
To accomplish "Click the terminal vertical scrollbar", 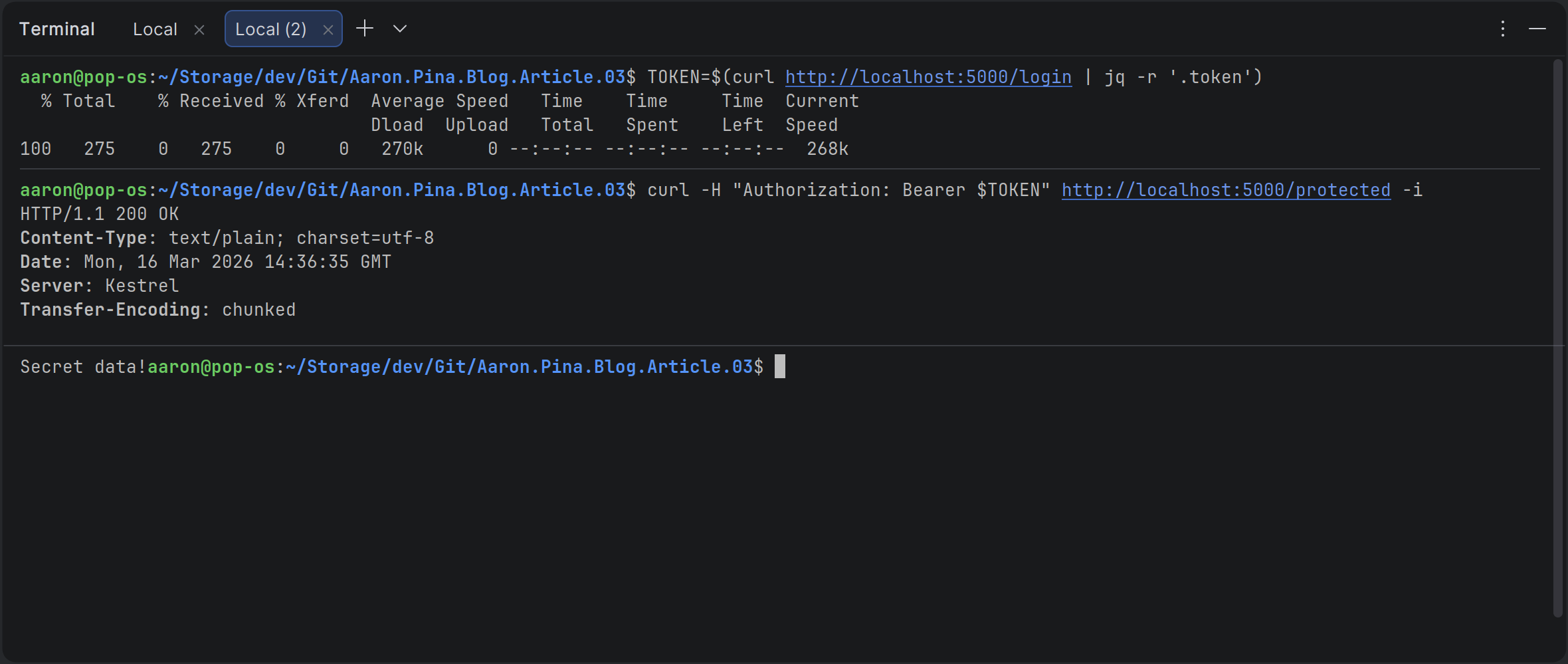I will coord(1557,332).
